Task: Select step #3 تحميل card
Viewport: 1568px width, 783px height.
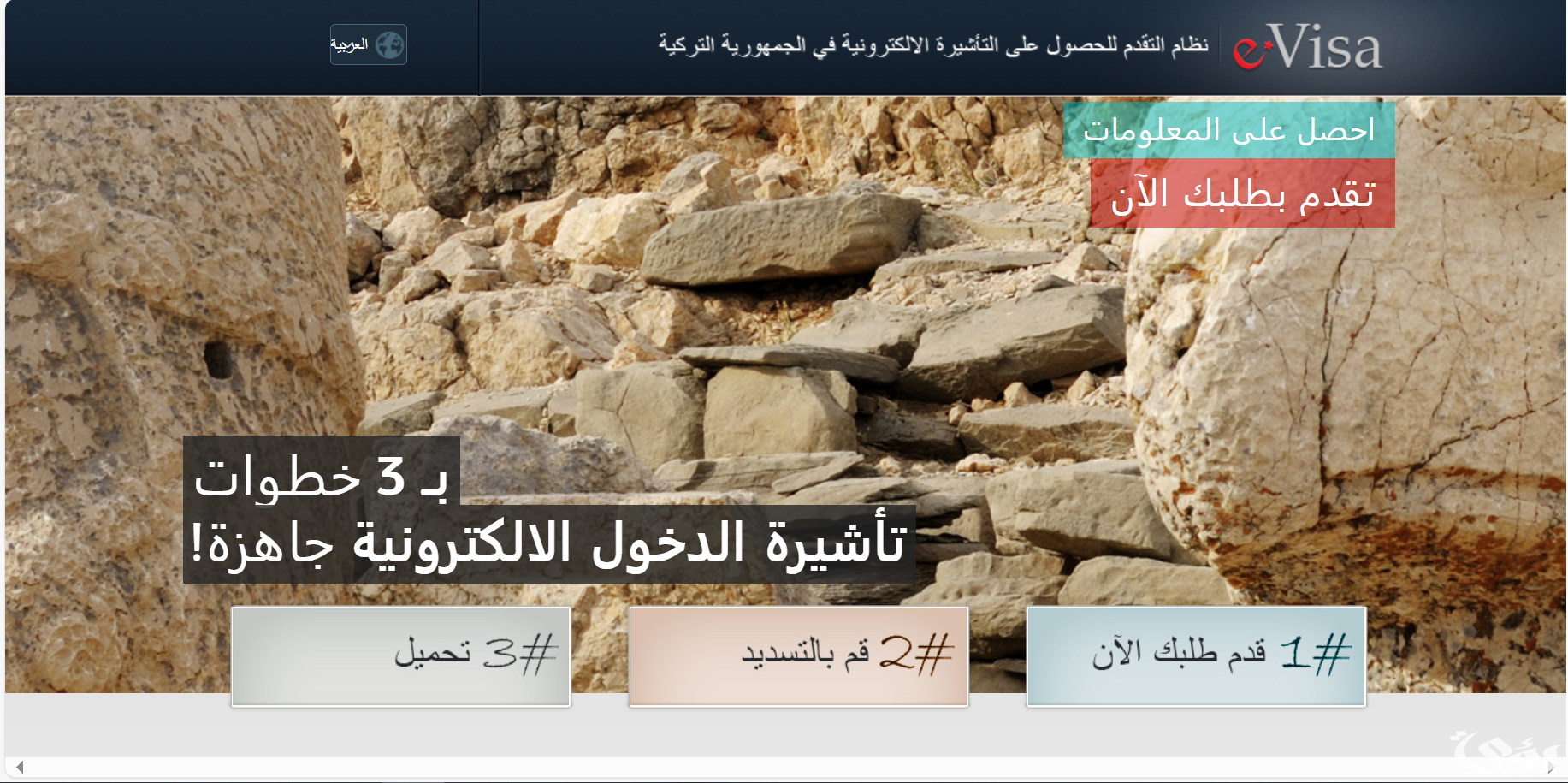Action: pos(401,656)
